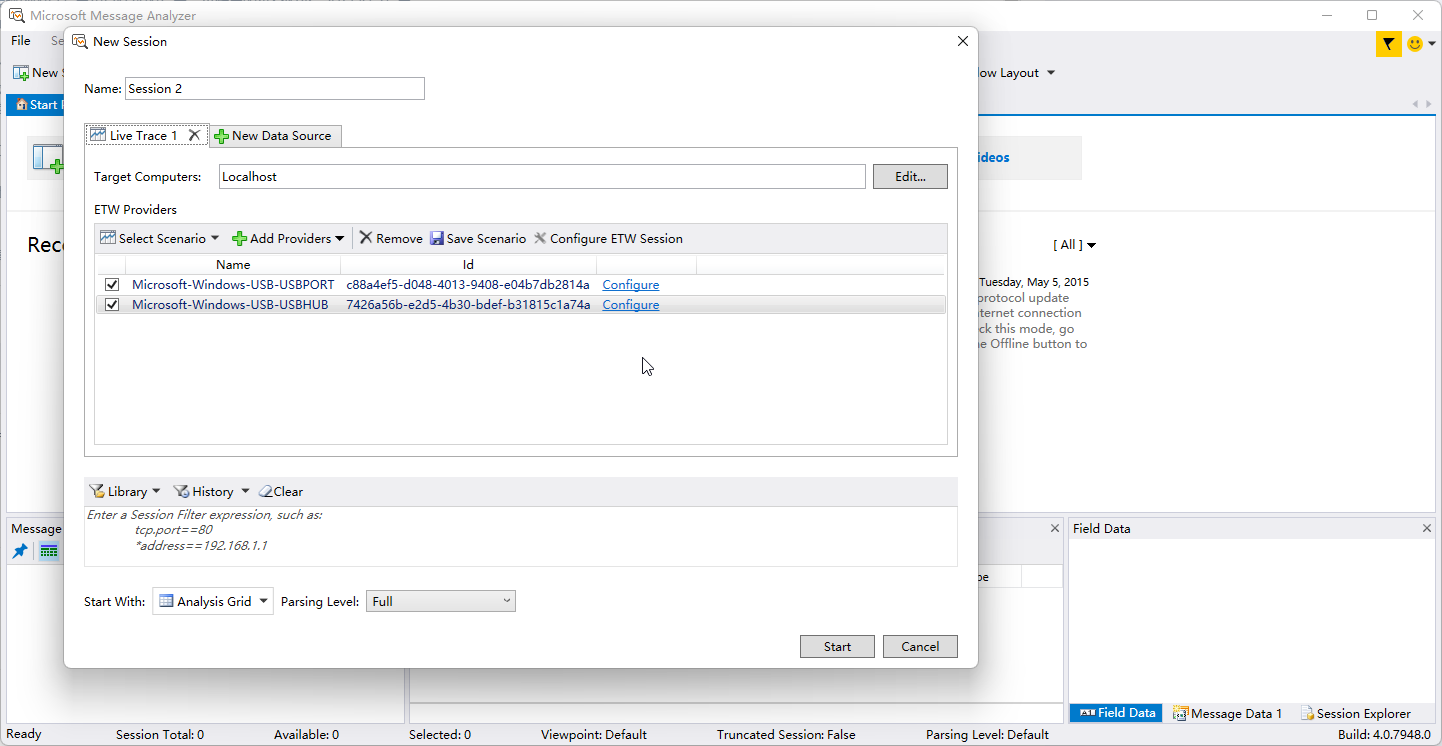The width and height of the screenshot is (1442, 746).
Task: Open the window Layout dropdown arrow
Action: [1051, 73]
